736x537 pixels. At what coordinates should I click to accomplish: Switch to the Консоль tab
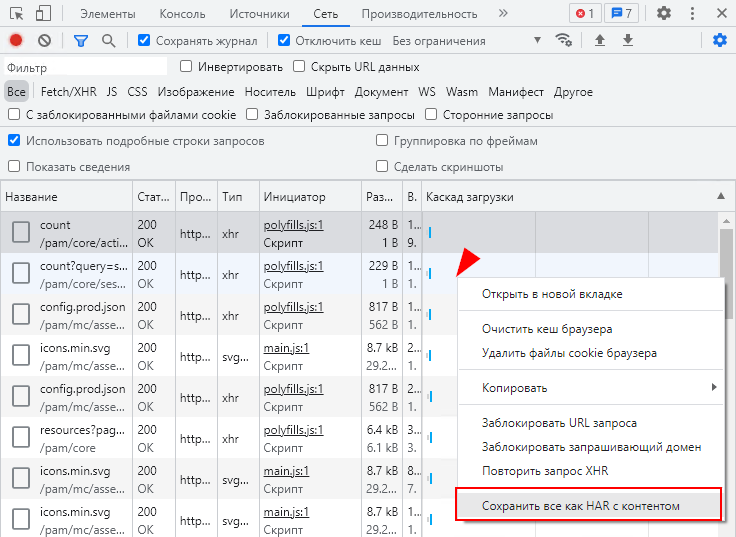[182, 14]
